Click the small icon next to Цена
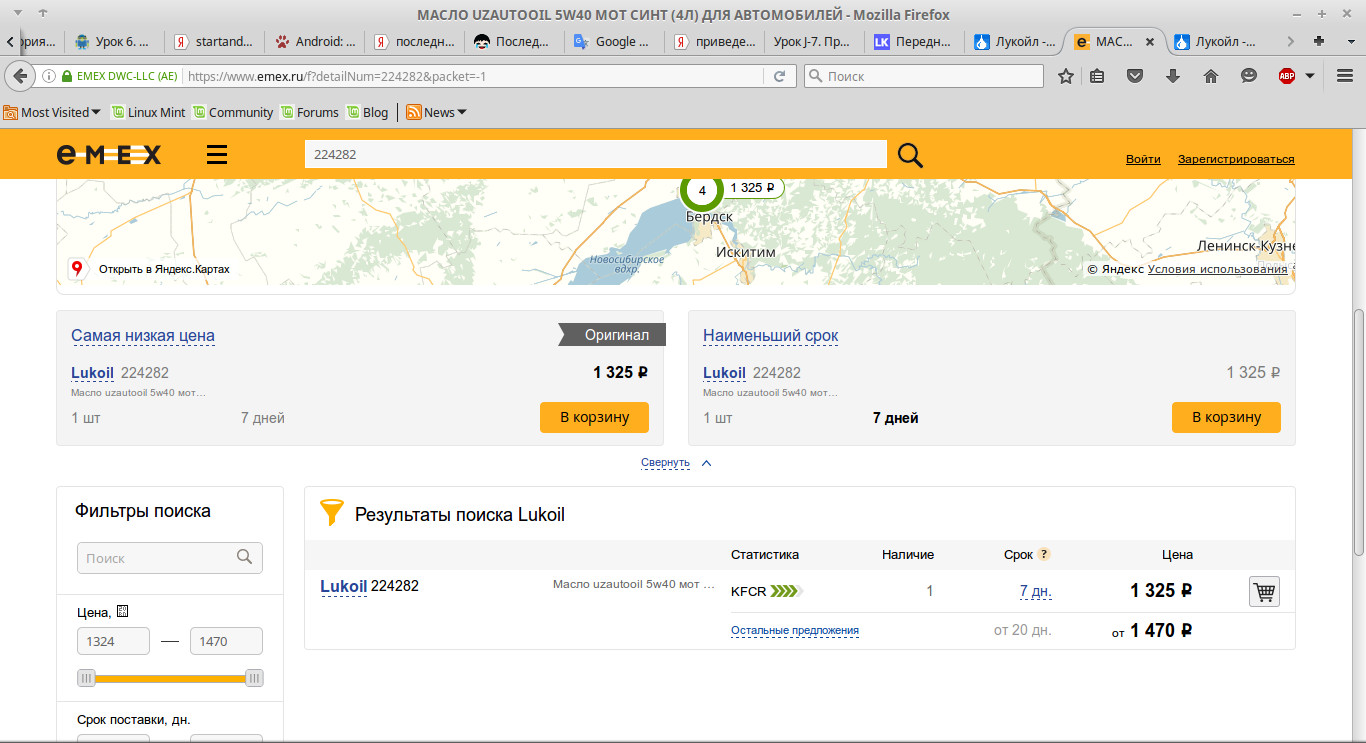The height and width of the screenshot is (743, 1366). coord(122,612)
